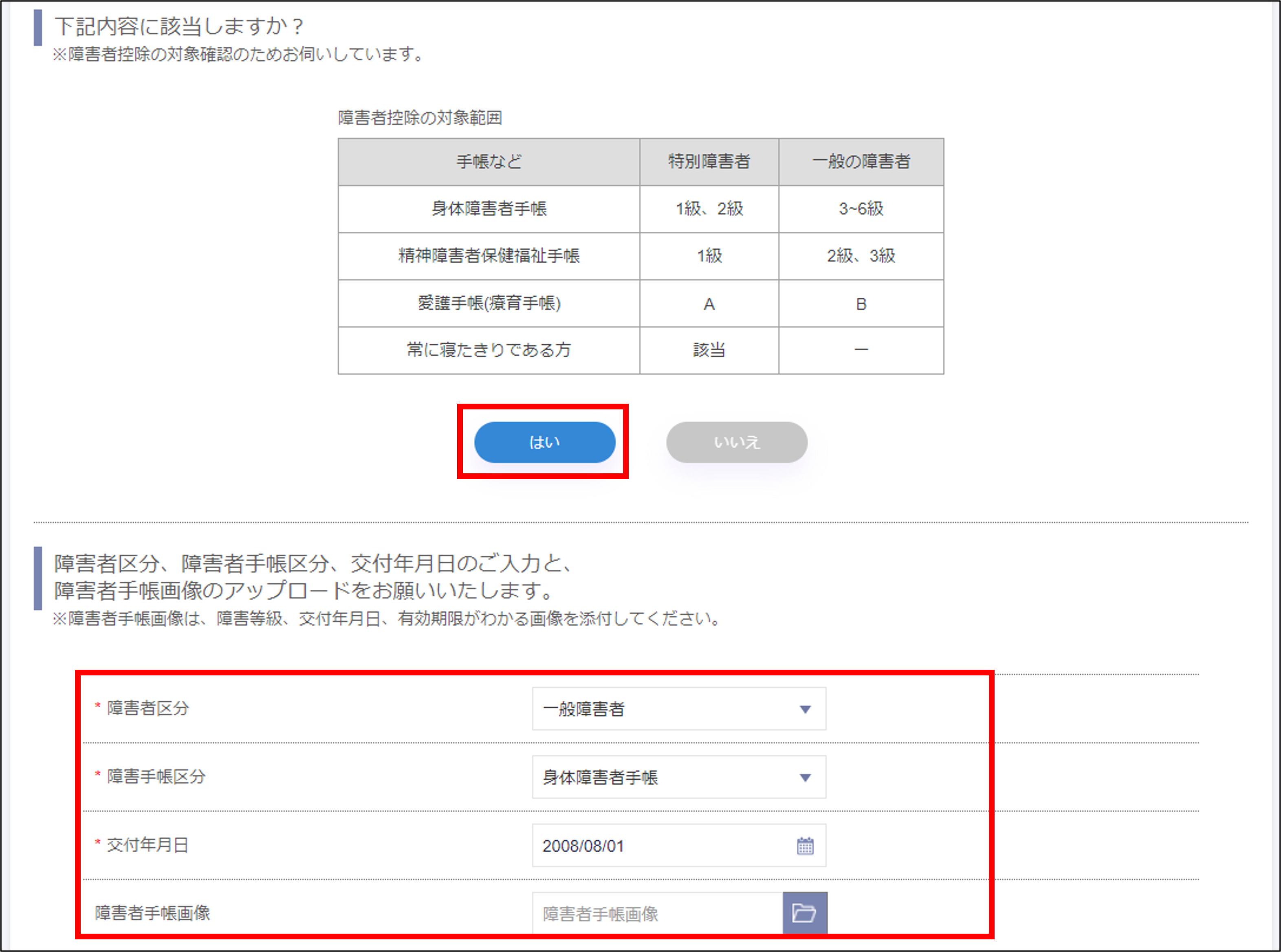Click the 障害者手帳画像 field label on the left

(152, 913)
